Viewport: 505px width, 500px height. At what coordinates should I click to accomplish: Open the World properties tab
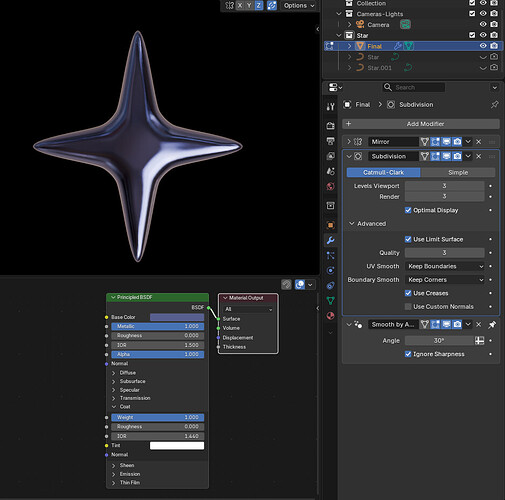tap(330, 186)
